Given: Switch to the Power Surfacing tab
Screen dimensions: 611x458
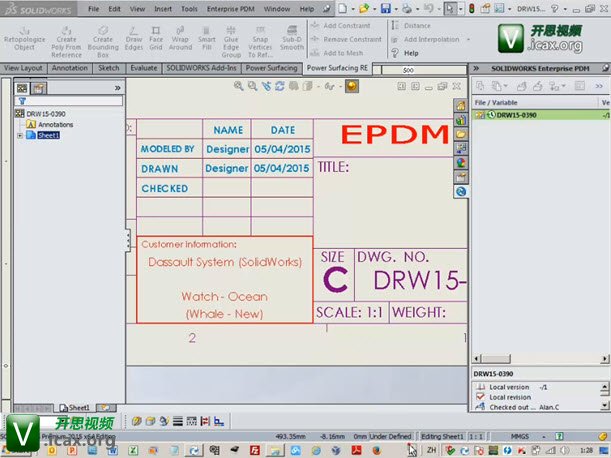Looking at the screenshot, I should click(x=270, y=68).
